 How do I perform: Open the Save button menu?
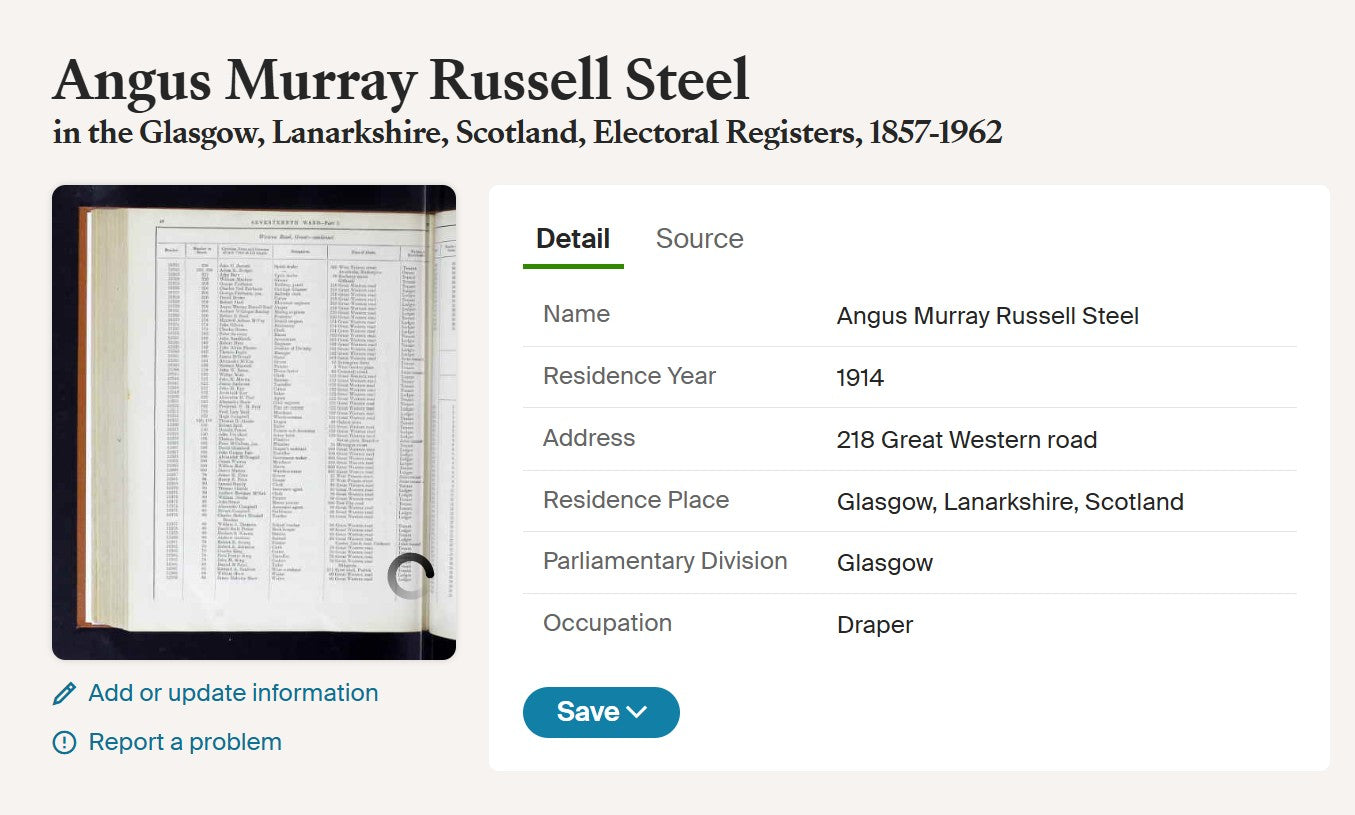pyautogui.click(x=601, y=712)
